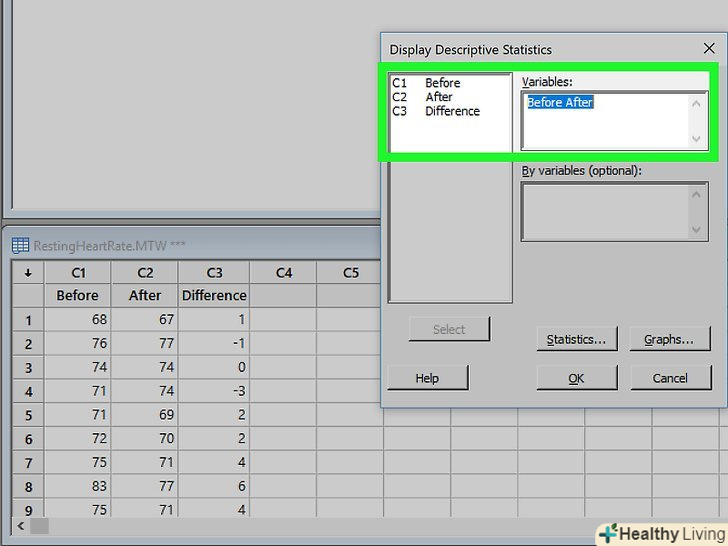The image size is (728, 546).
Task: Click the down arrow in worksheet corner cell
Action: [28, 272]
